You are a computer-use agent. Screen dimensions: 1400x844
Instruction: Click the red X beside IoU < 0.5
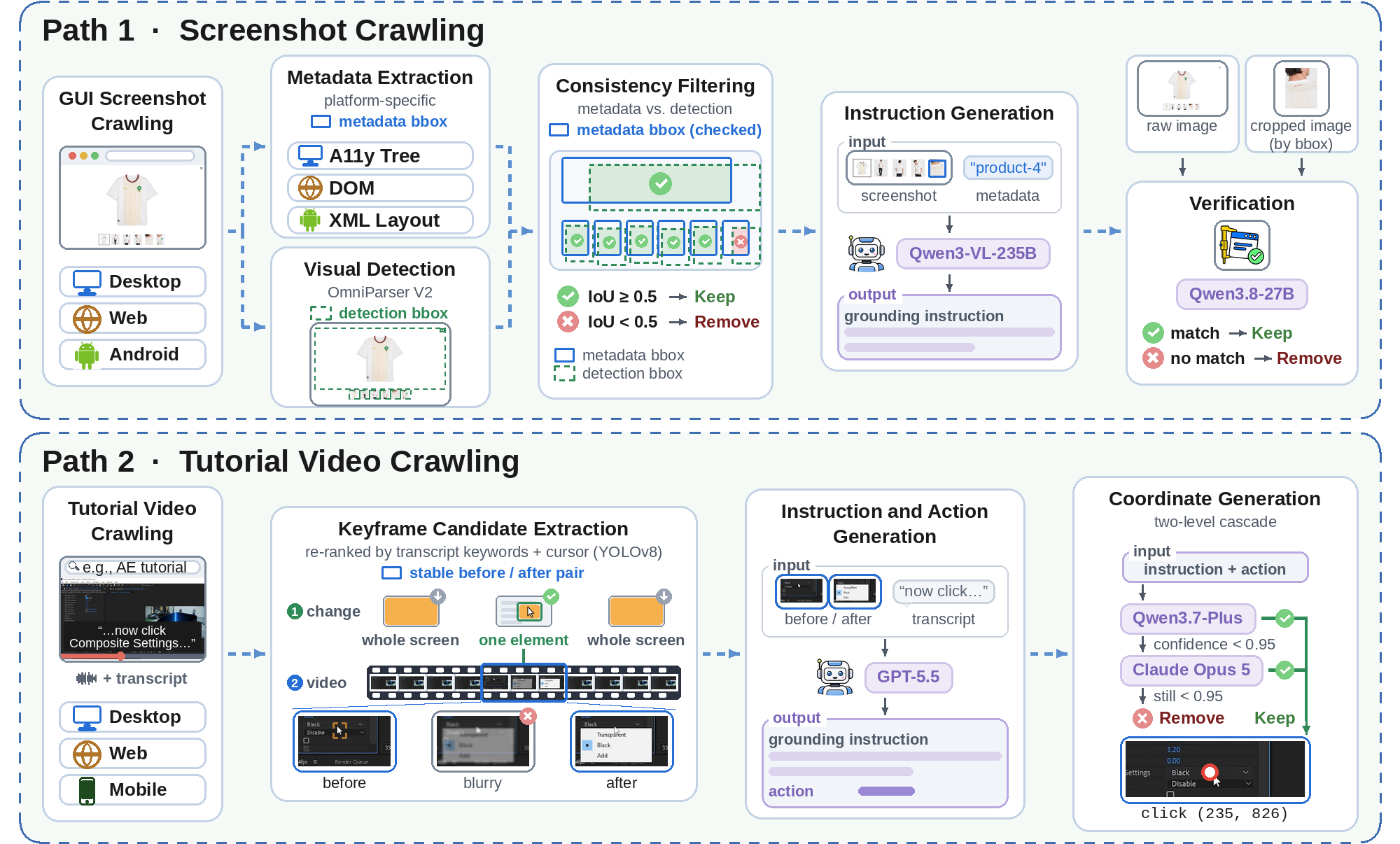click(568, 322)
